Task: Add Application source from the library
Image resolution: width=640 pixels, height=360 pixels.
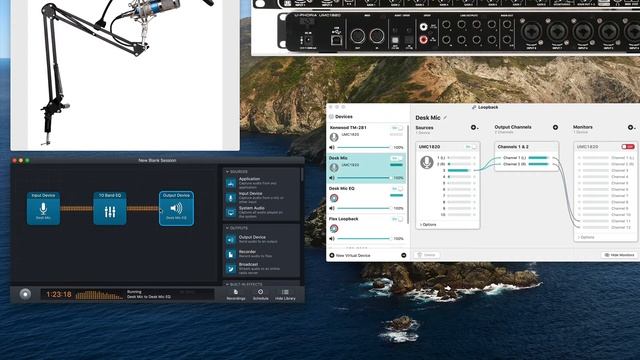Action: (x=261, y=182)
